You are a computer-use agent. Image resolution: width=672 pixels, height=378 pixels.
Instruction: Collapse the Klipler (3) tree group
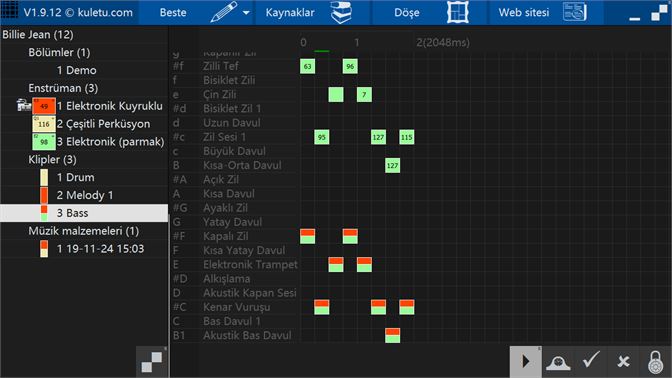52,159
